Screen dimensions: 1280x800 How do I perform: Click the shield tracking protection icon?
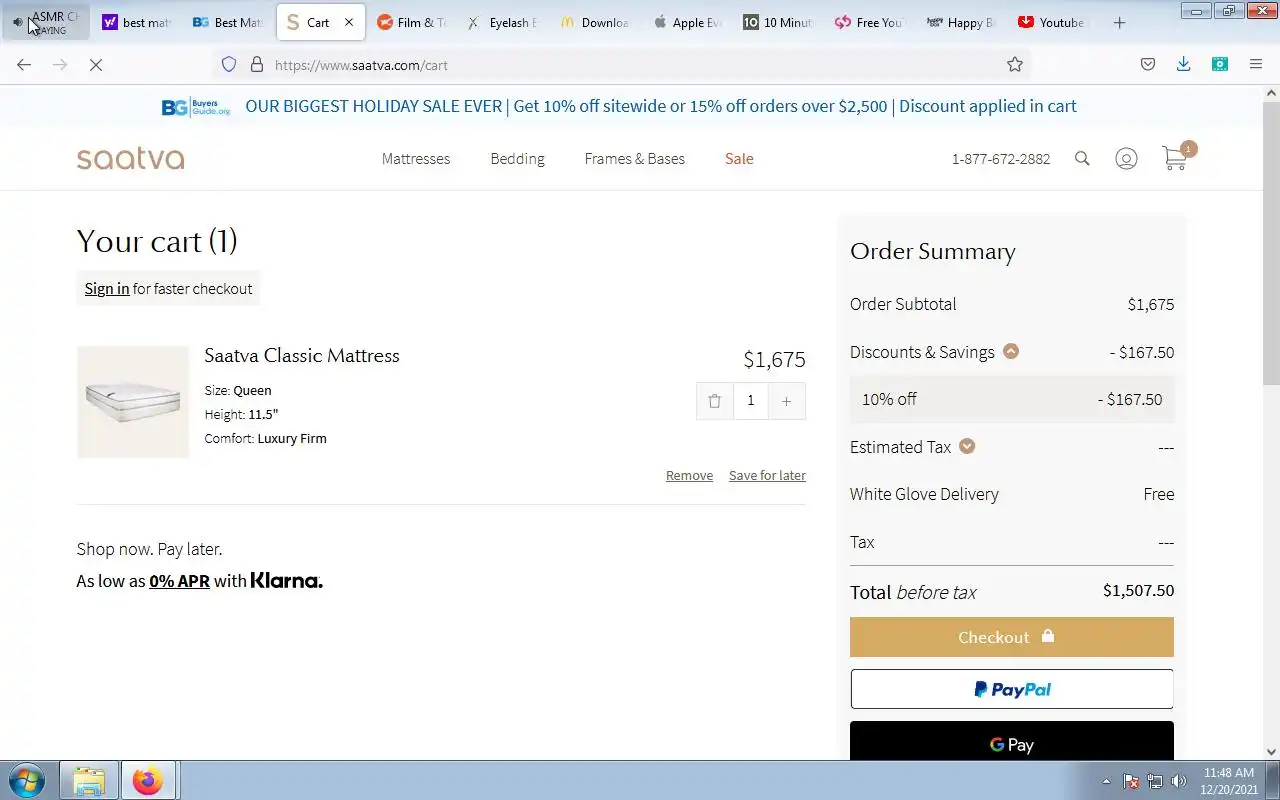(229, 64)
